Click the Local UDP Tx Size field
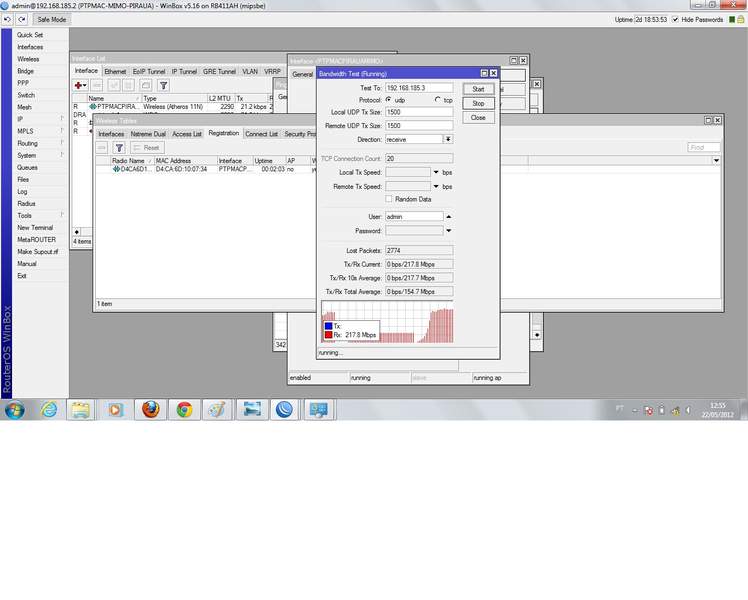This screenshot has width=748, height=600. (419, 112)
